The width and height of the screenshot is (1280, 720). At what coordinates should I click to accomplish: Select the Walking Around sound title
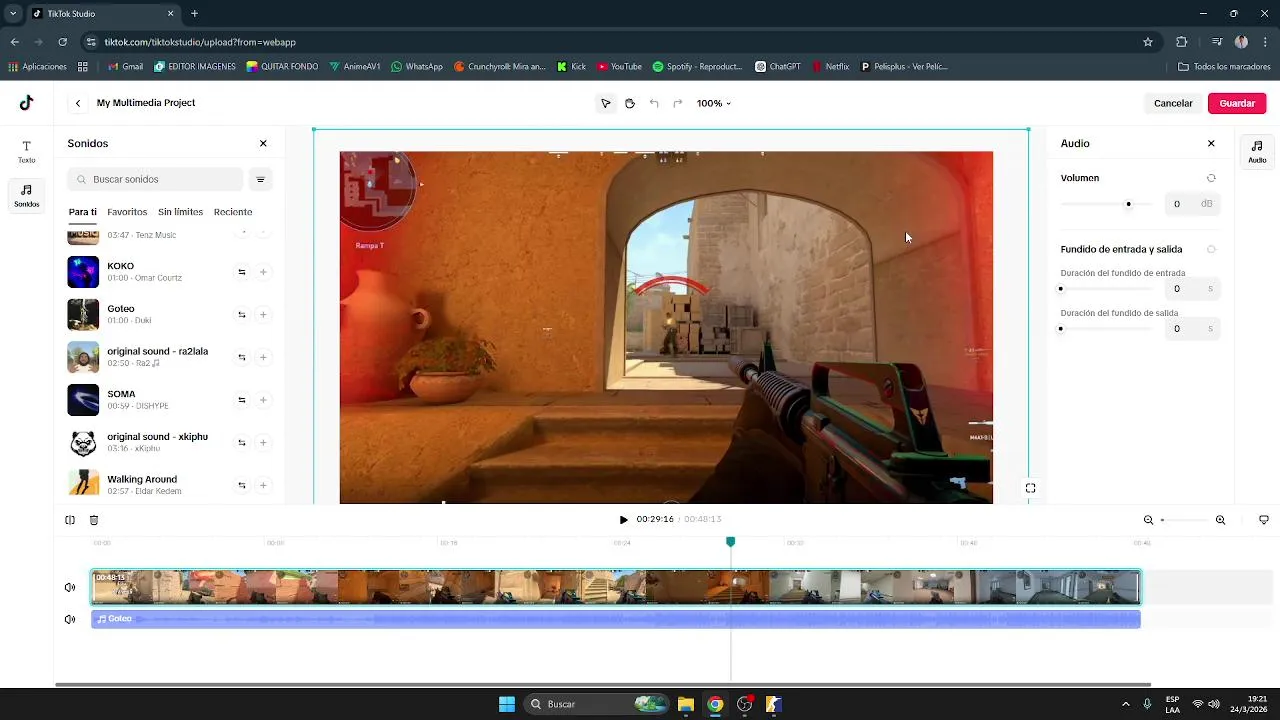point(142,480)
